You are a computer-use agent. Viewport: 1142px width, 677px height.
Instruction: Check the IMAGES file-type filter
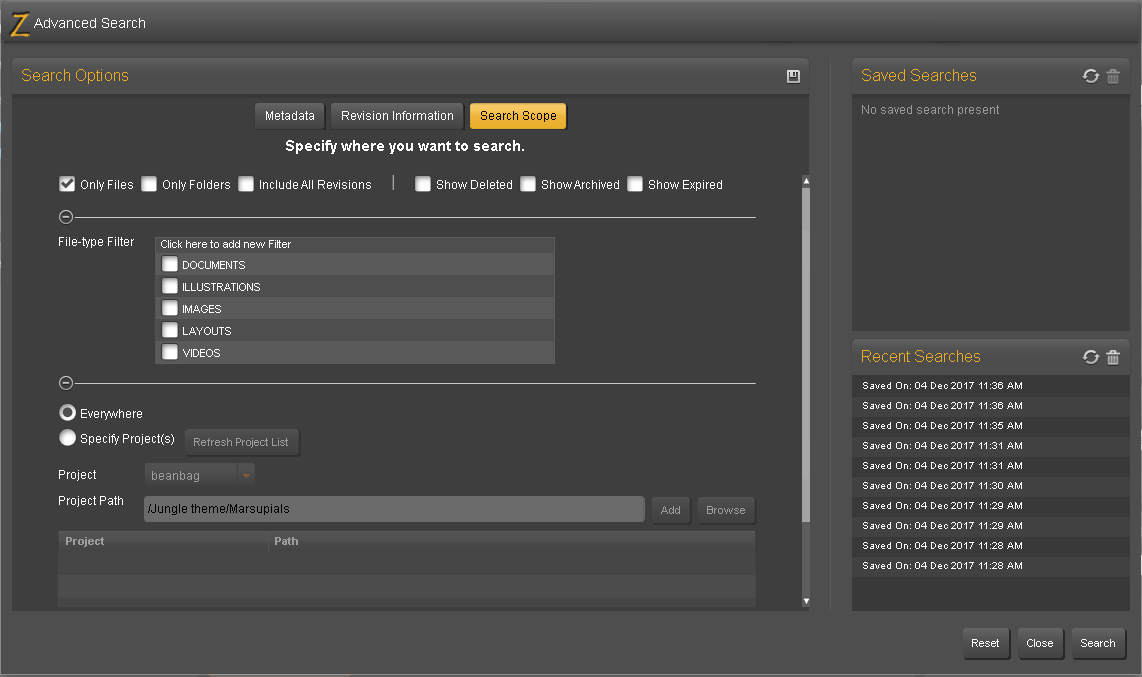pyautogui.click(x=170, y=308)
